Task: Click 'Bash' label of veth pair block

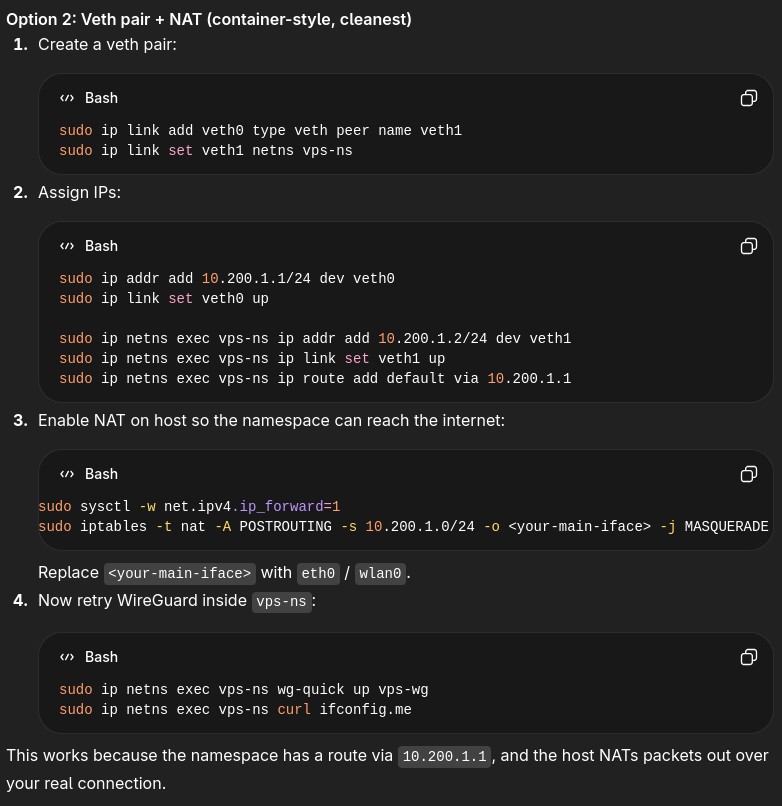Action: click(x=101, y=98)
